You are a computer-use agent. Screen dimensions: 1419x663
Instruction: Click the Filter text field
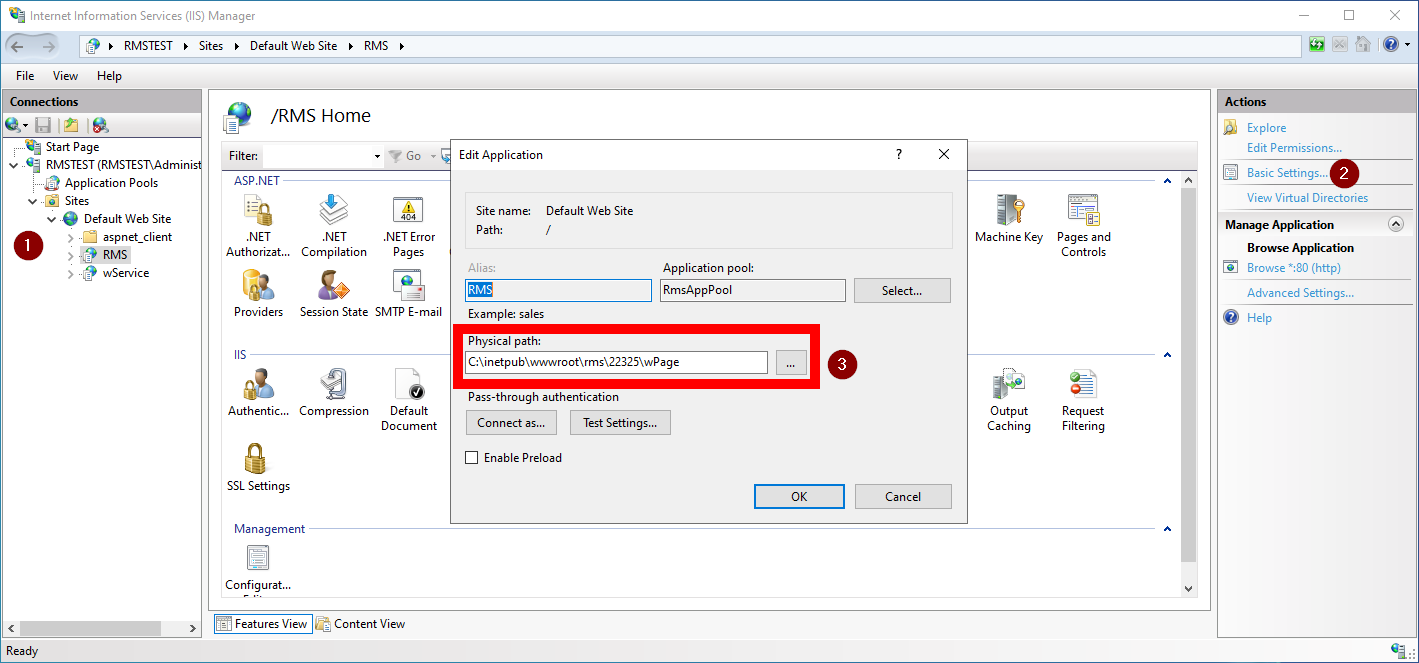(x=317, y=156)
